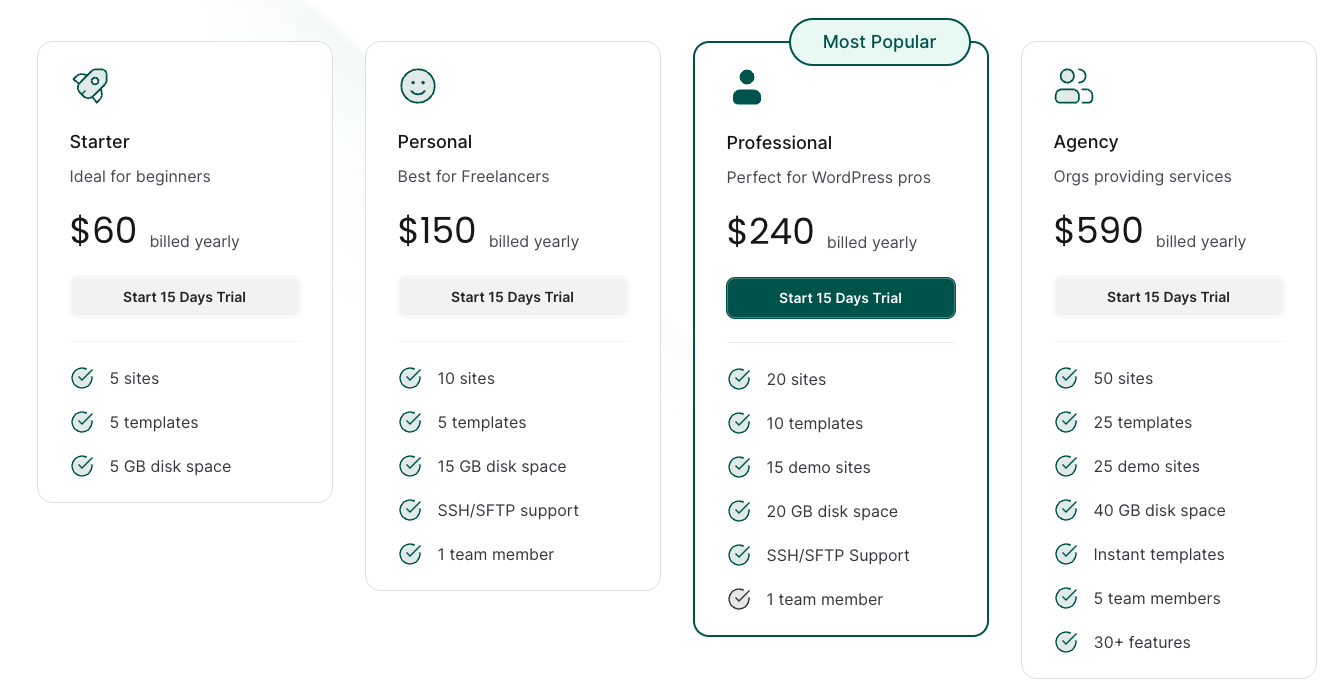This screenshot has width=1341, height=696.
Task: Click the $60 Starter price
Action: (103, 231)
